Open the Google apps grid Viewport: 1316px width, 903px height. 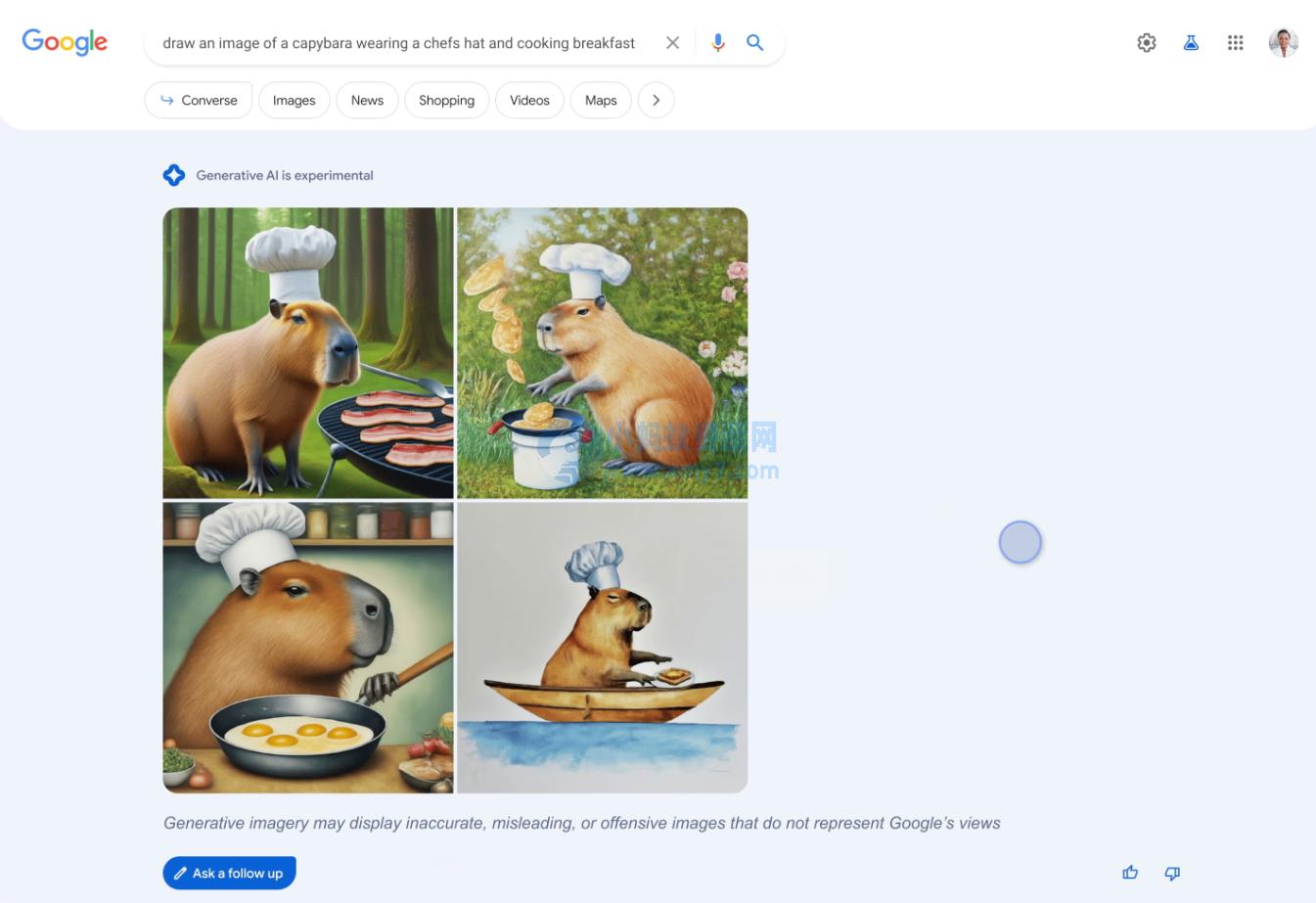(1236, 43)
